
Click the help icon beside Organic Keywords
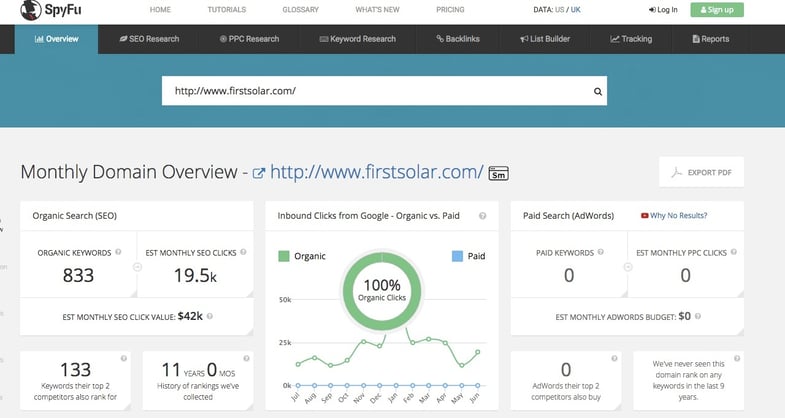point(119,253)
